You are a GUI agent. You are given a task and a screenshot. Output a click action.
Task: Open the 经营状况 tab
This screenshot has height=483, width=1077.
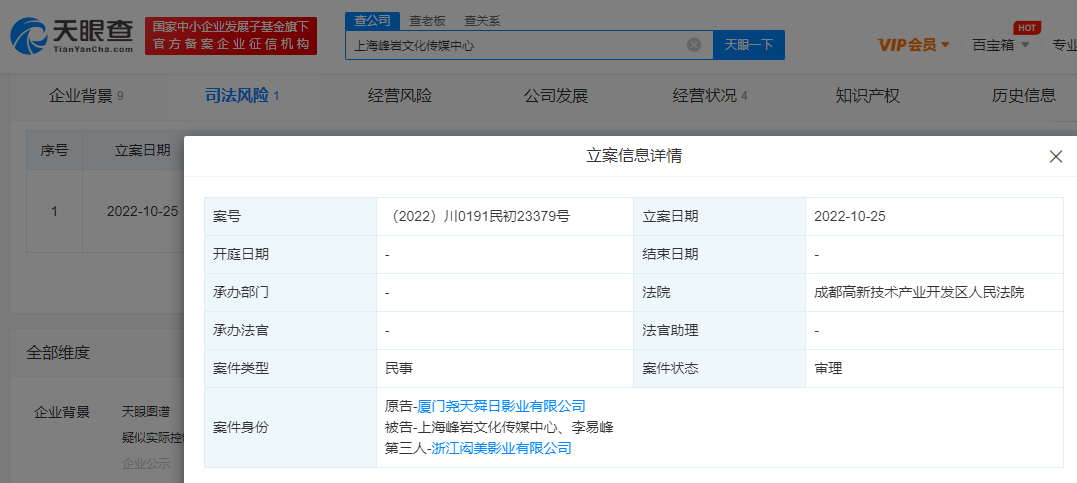[710, 96]
